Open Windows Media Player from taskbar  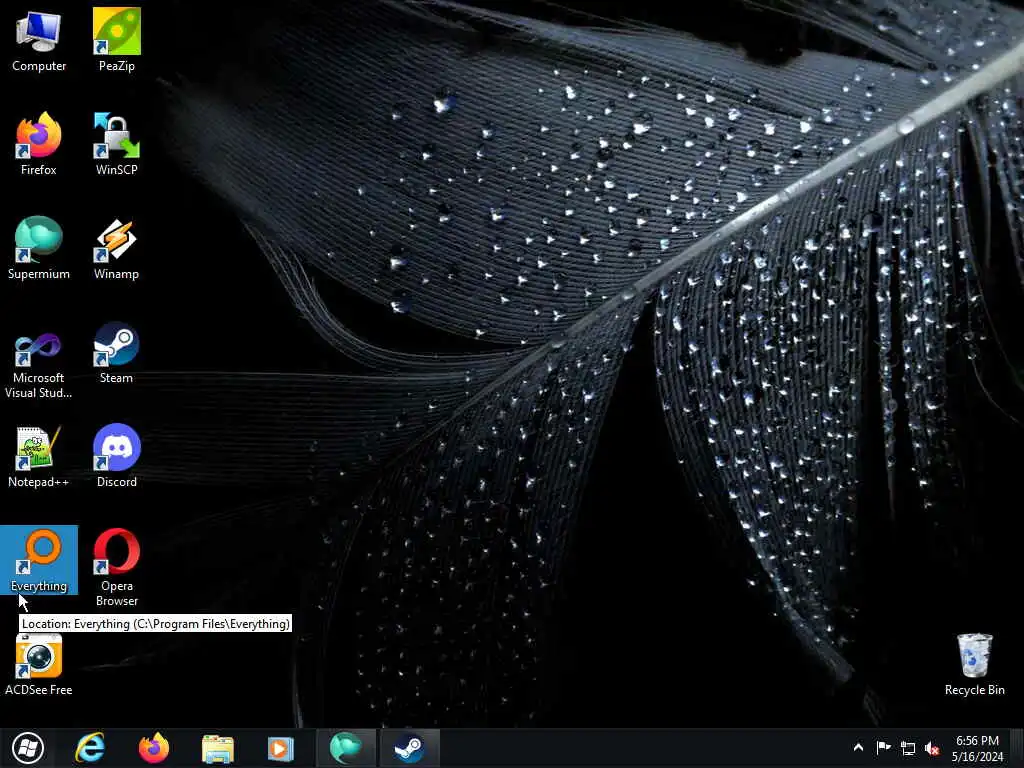tap(281, 748)
